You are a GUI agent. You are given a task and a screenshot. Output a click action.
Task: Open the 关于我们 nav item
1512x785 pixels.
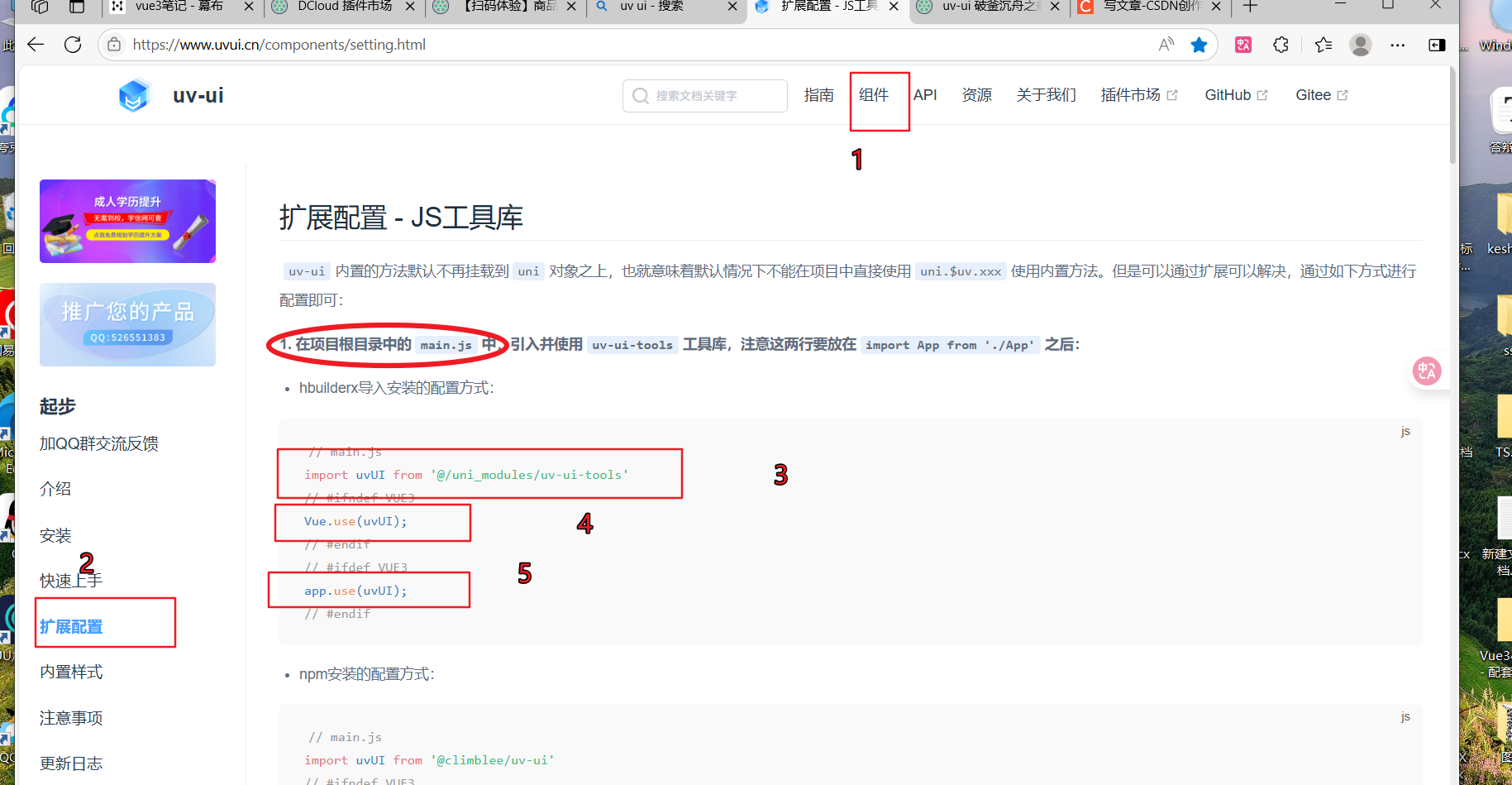click(x=1046, y=95)
